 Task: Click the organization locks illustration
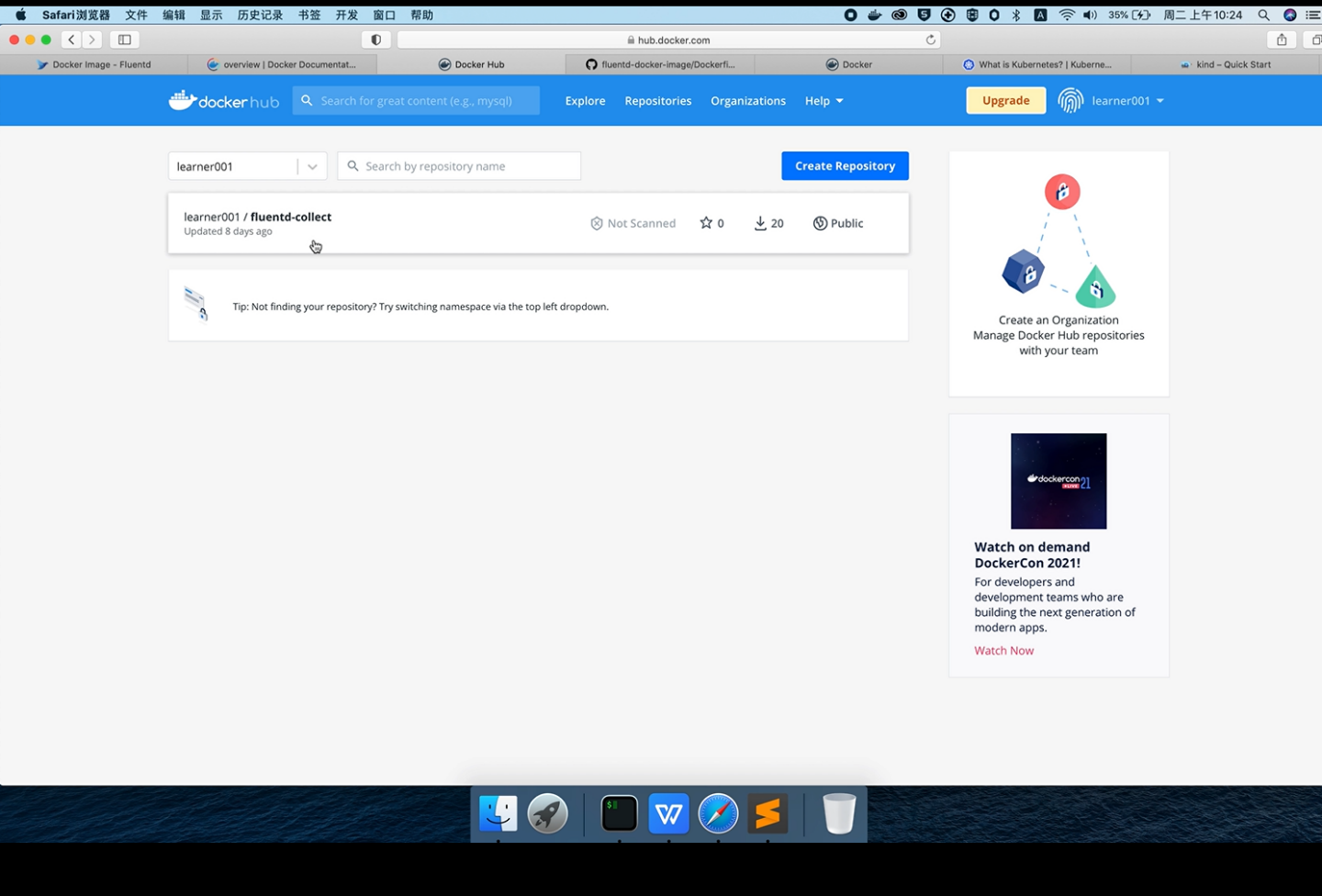[1059, 241]
